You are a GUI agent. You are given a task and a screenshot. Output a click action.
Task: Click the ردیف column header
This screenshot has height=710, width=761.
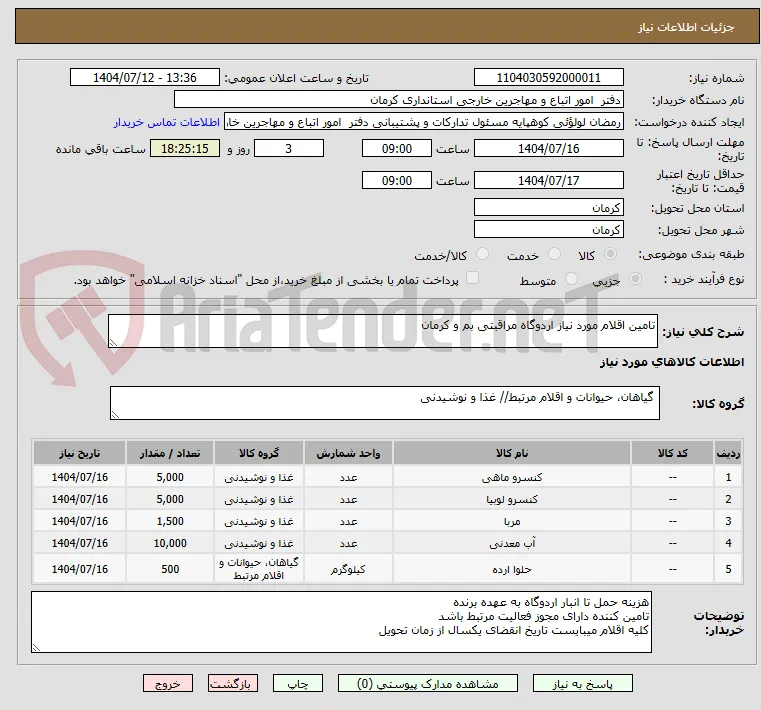click(728, 453)
